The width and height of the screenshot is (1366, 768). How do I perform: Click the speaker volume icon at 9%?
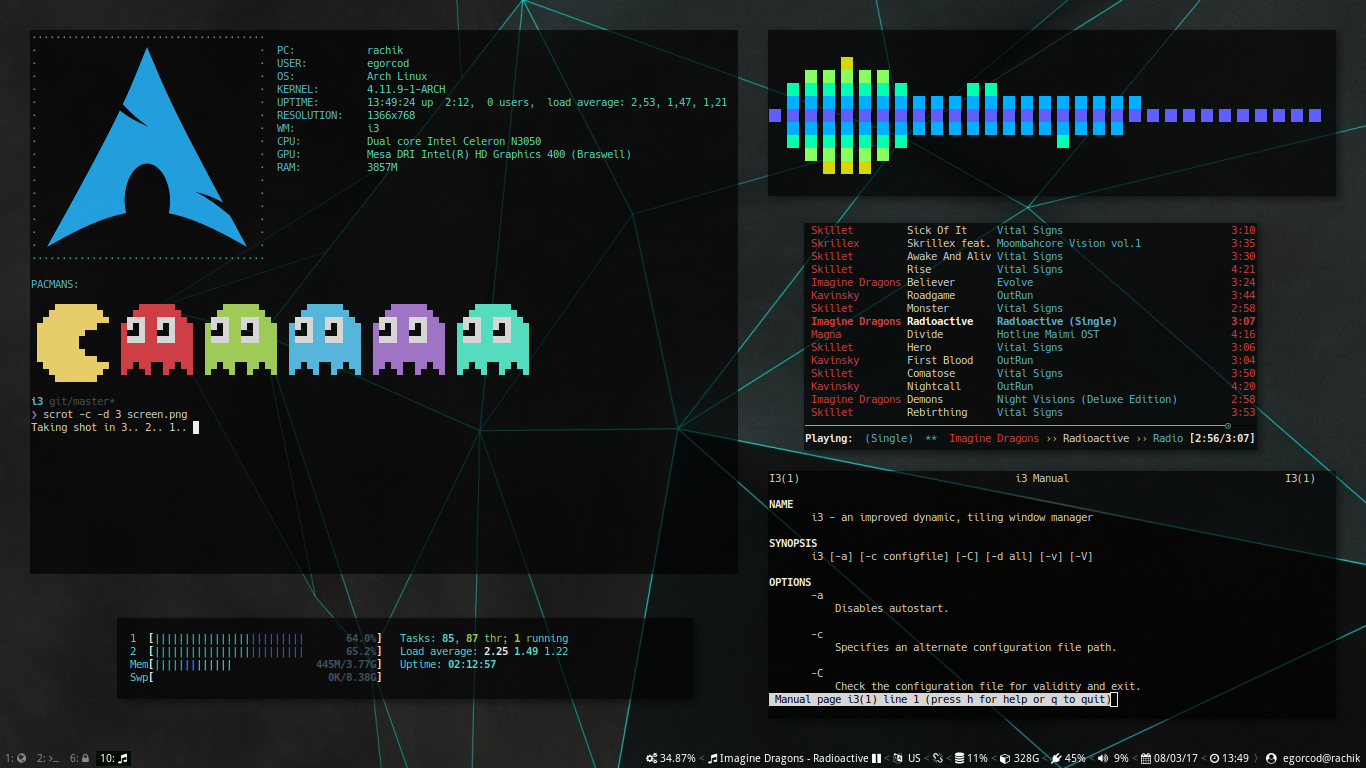[x=1104, y=758]
